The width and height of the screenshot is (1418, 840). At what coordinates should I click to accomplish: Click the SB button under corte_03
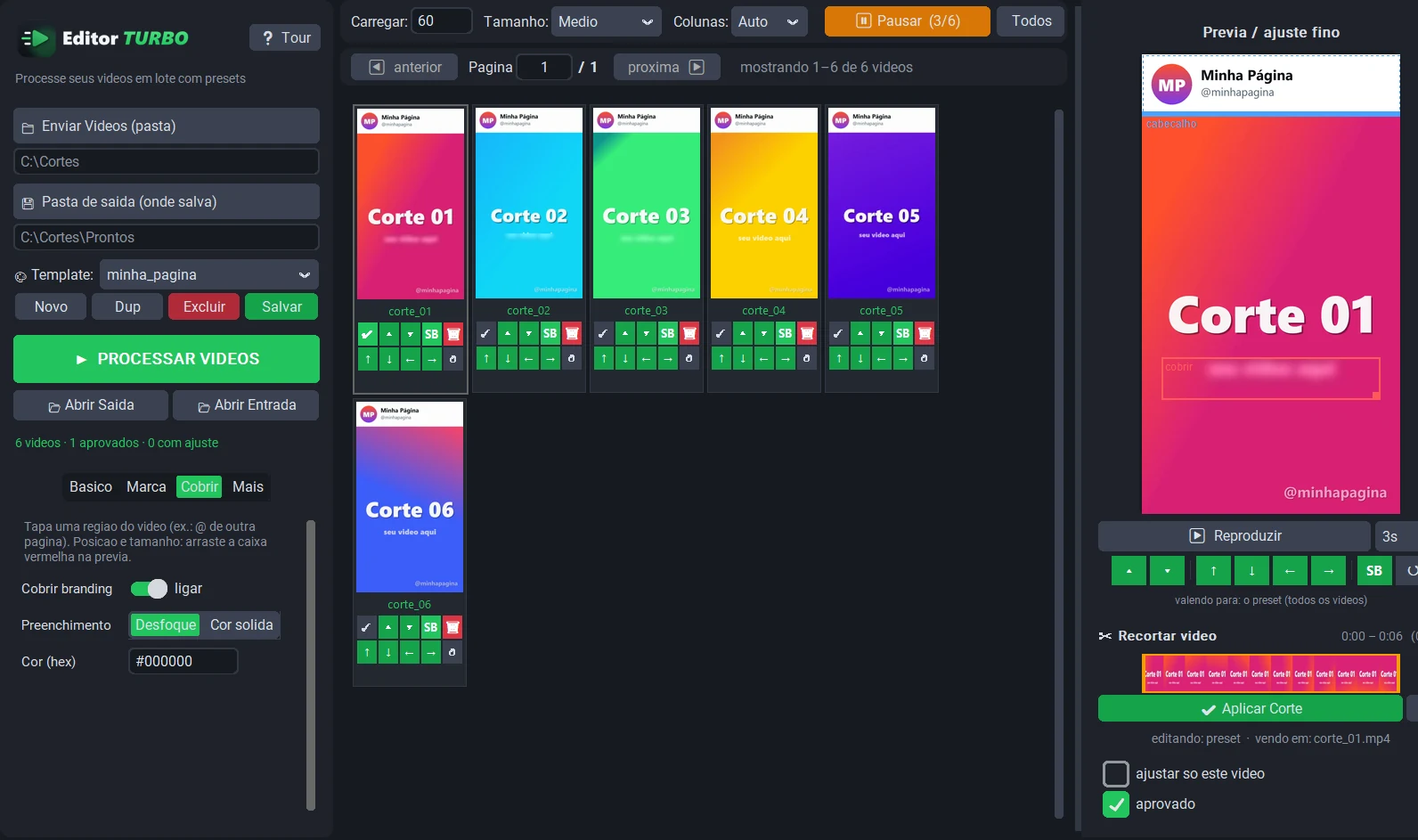click(667, 333)
